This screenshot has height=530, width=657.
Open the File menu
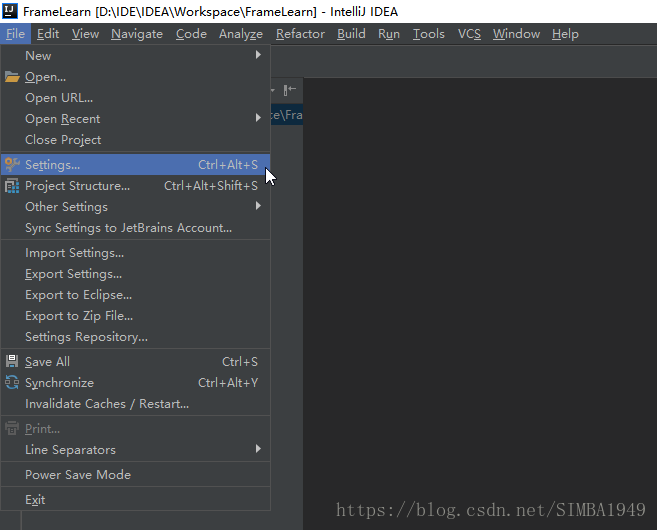pyautogui.click(x=16, y=34)
